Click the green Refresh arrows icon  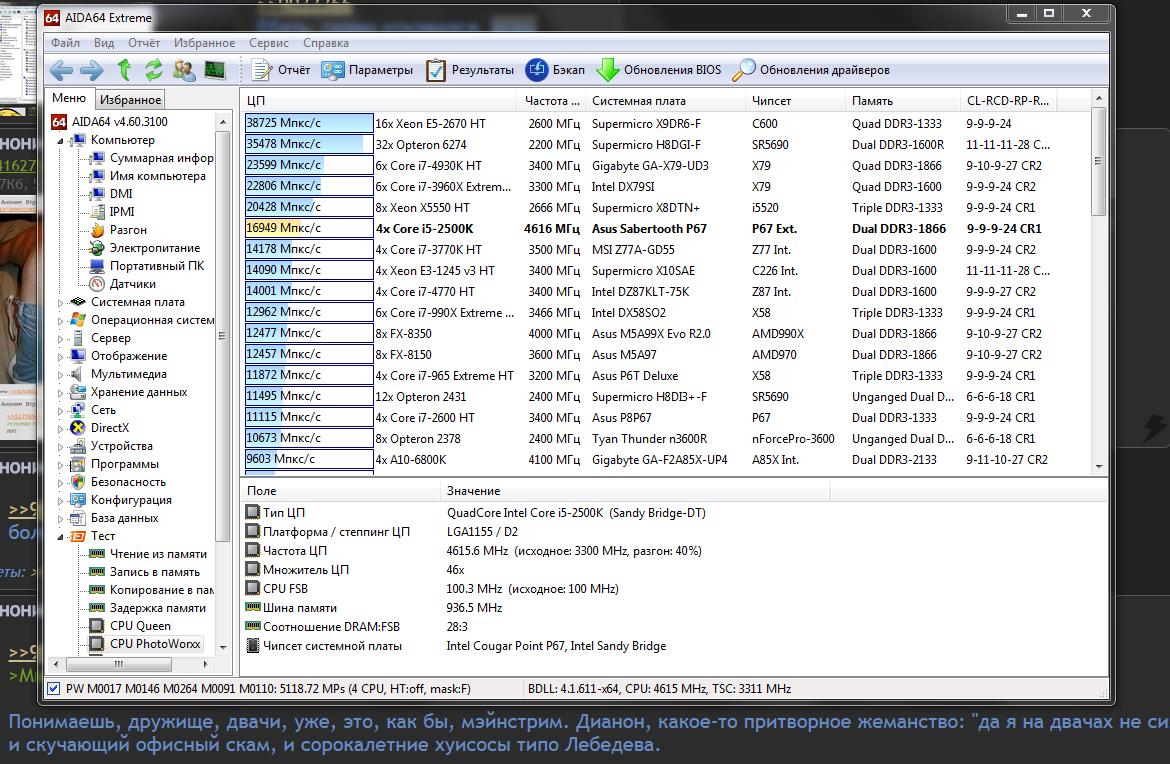point(154,70)
